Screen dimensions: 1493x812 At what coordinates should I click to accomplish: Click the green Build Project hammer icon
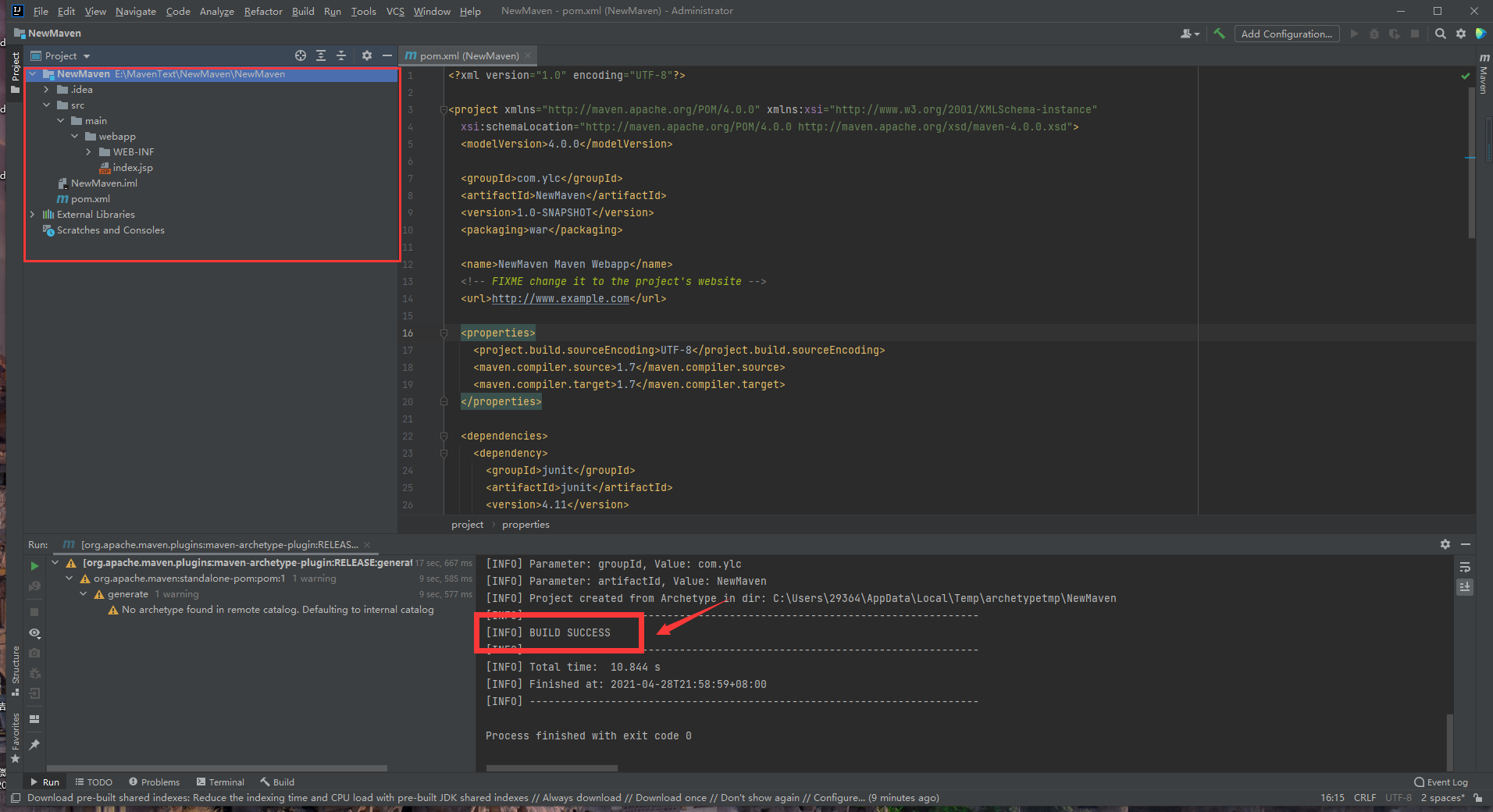1219,34
